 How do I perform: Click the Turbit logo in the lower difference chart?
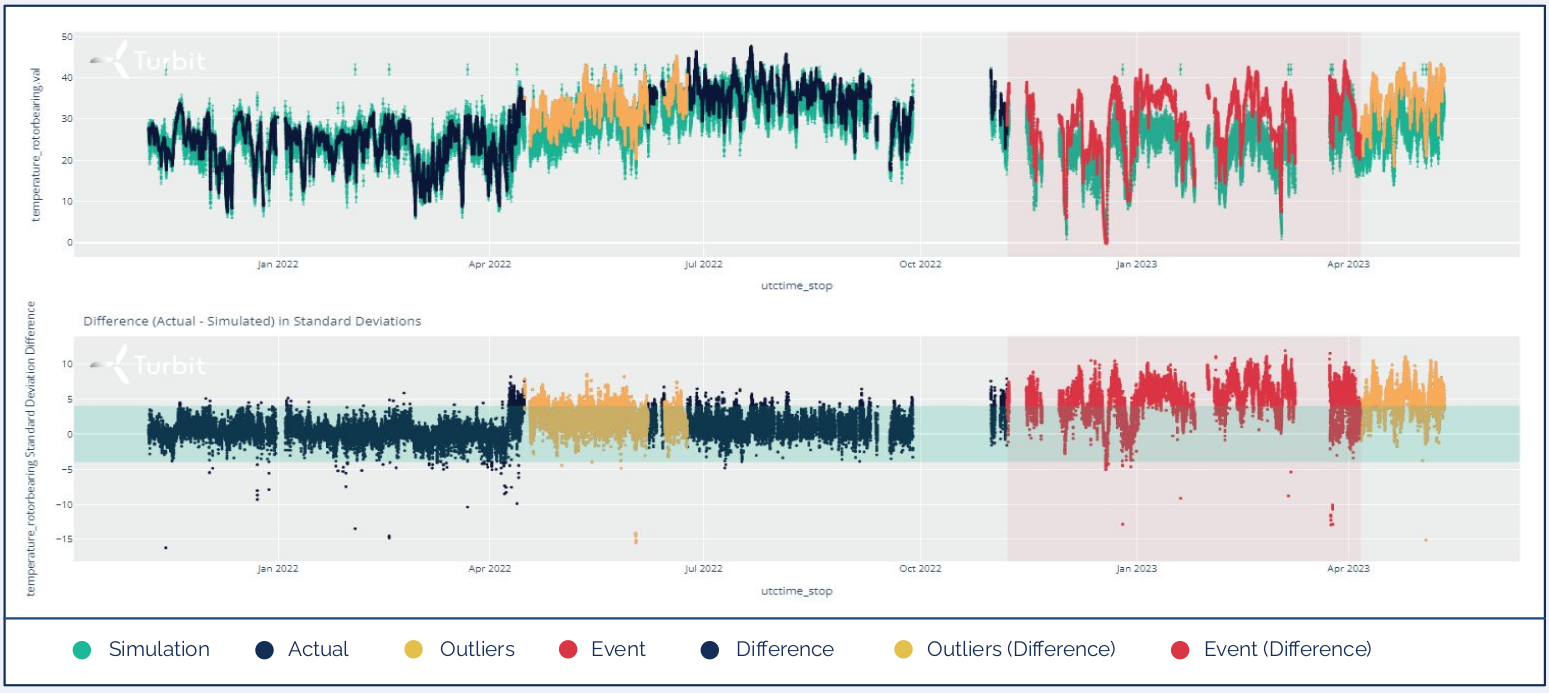pyautogui.click(x=148, y=364)
